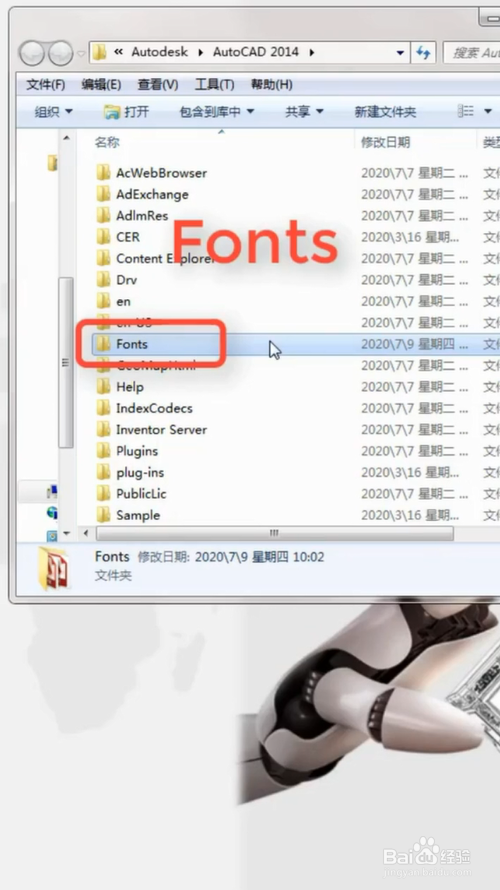Screen dimensions: 500x890
Task: Select the Plugins folder icon
Action: tap(103, 451)
